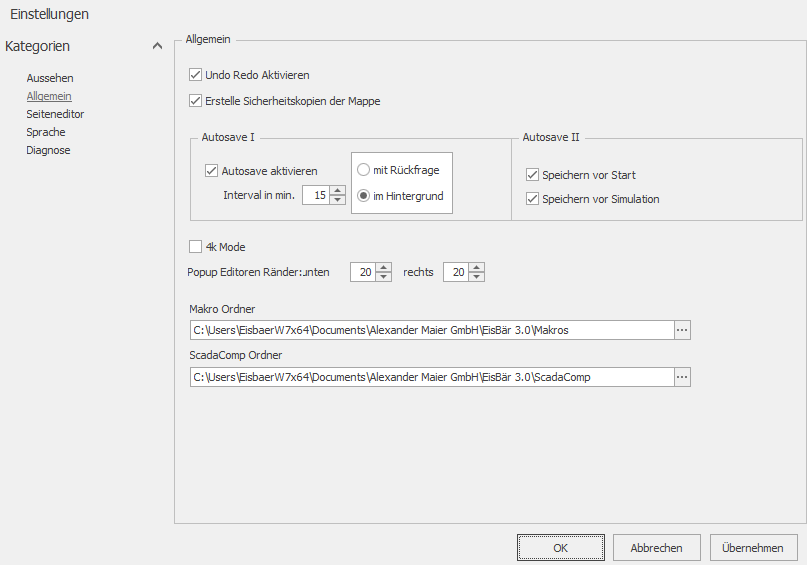Click the Makro Ordner label
This screenshot has width=807, height=565.
tap(222, 309)
